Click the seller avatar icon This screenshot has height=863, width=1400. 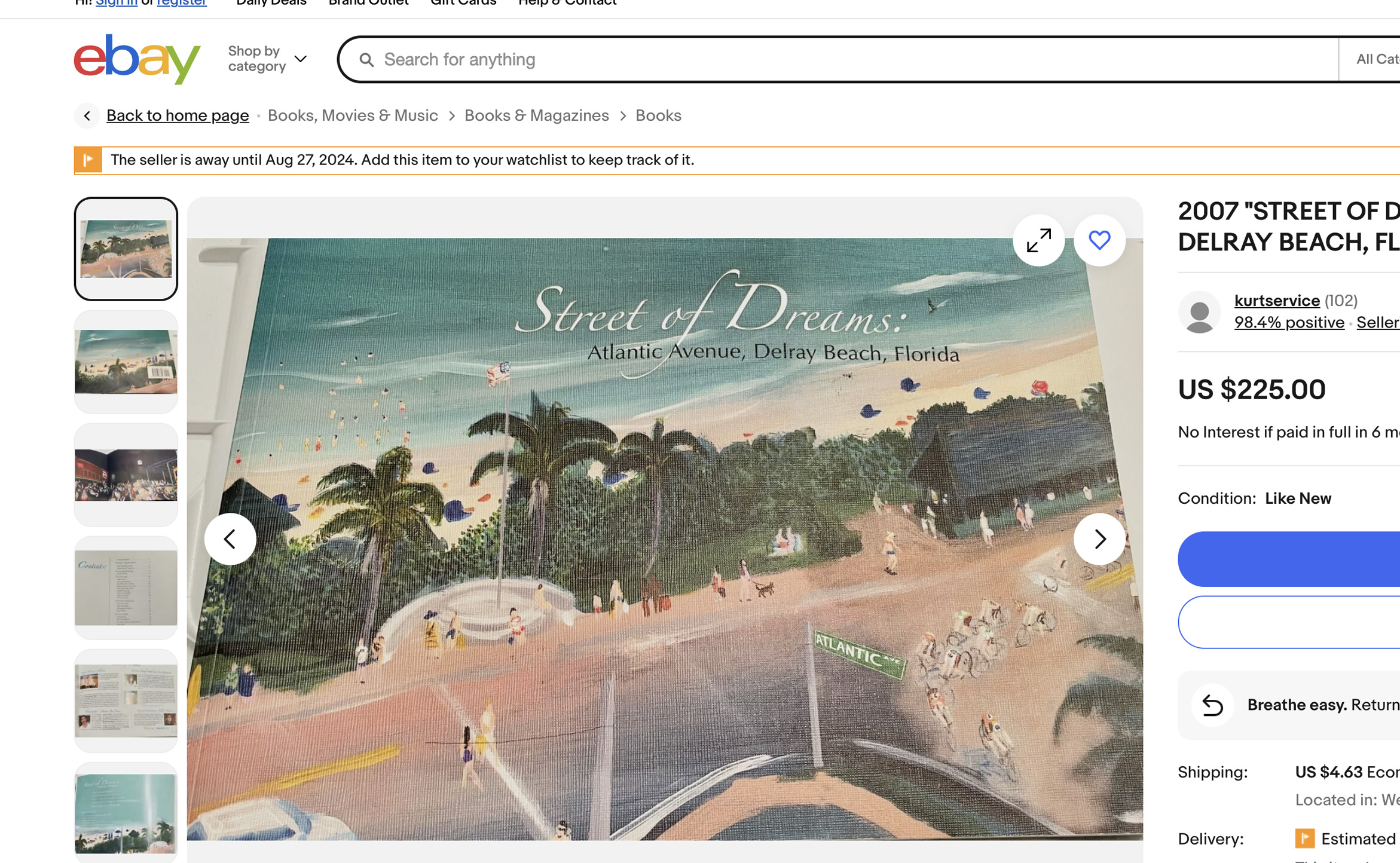click(x=1199, y=312)
